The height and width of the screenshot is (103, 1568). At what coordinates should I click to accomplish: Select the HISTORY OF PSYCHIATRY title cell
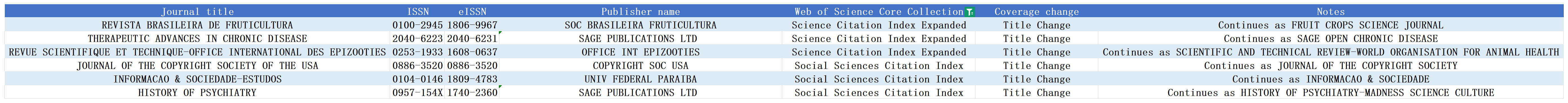click(197, 93)
